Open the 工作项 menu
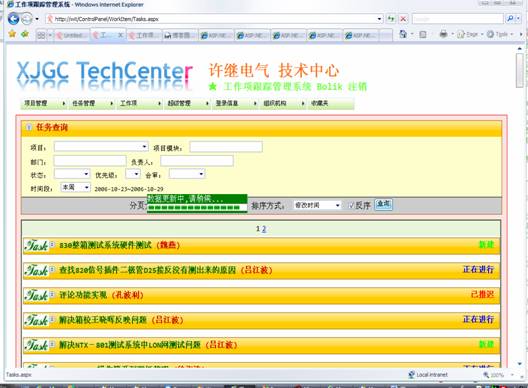Screen dimensions: 528x388 [139, 103]
